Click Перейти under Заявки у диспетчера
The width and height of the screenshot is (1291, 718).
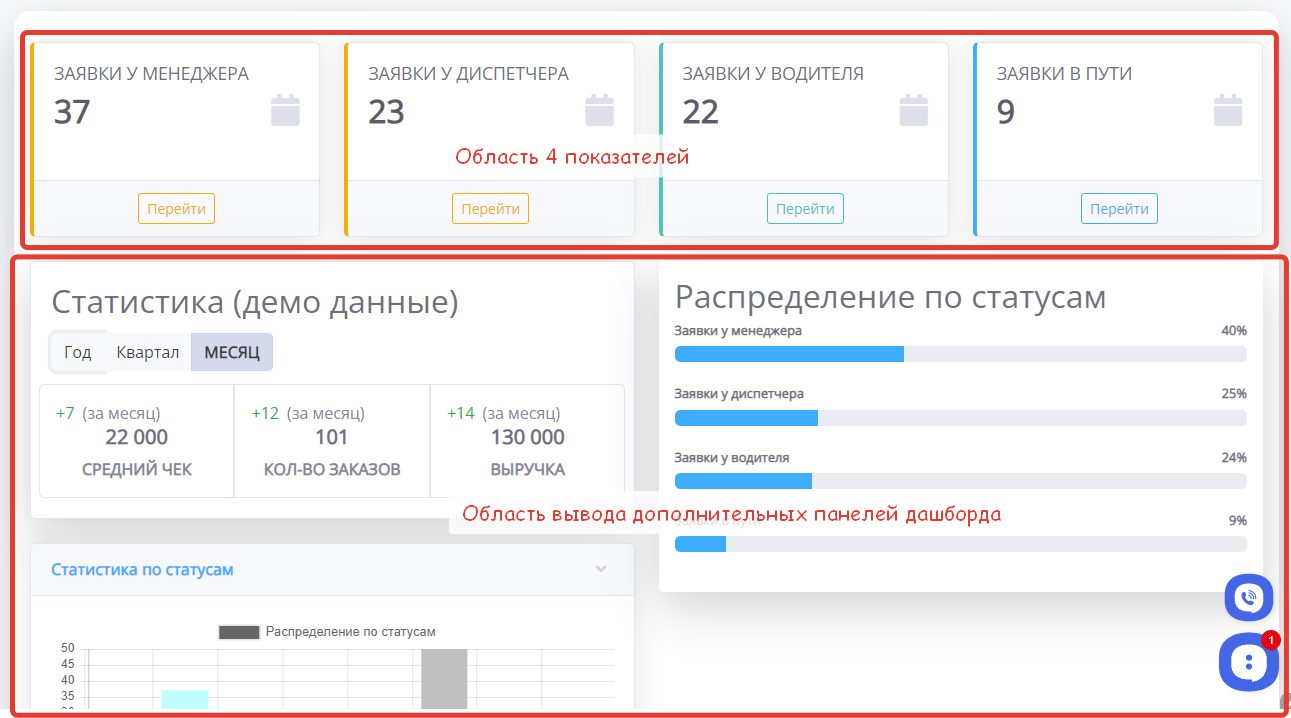(490, 209)
